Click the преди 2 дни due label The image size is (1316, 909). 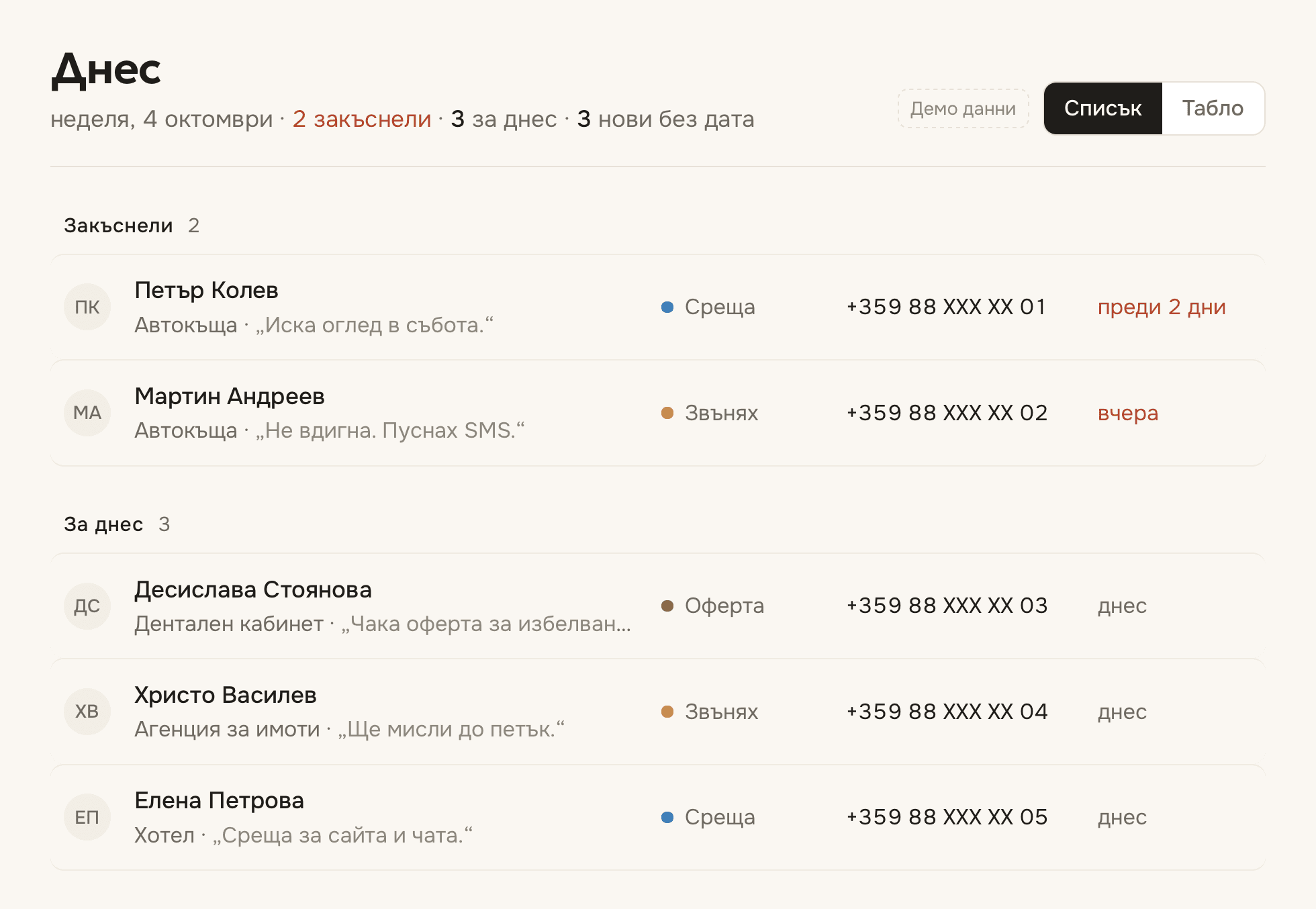pos(1162,307)
